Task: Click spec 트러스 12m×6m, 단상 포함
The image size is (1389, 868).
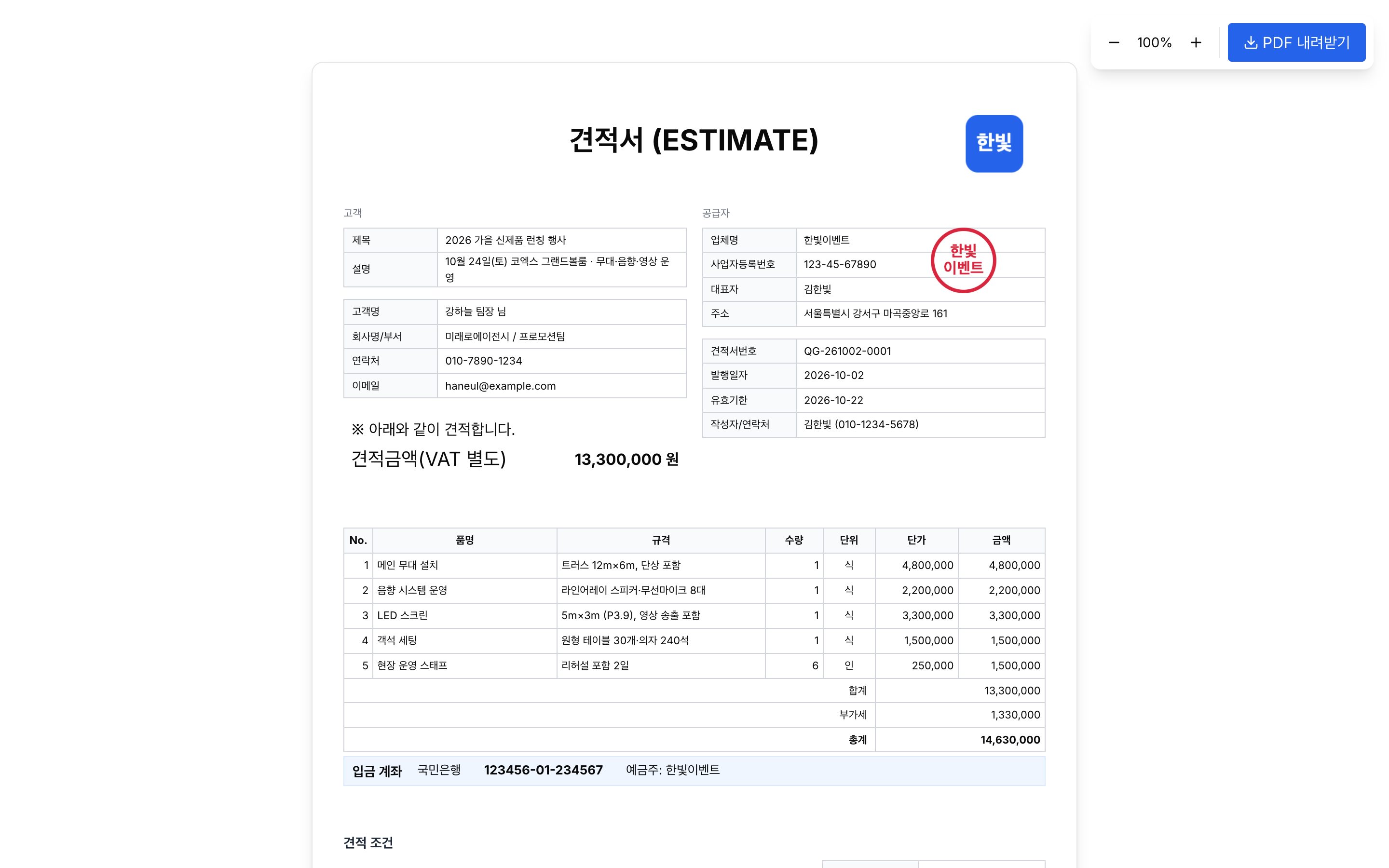Action: point(620,566)
